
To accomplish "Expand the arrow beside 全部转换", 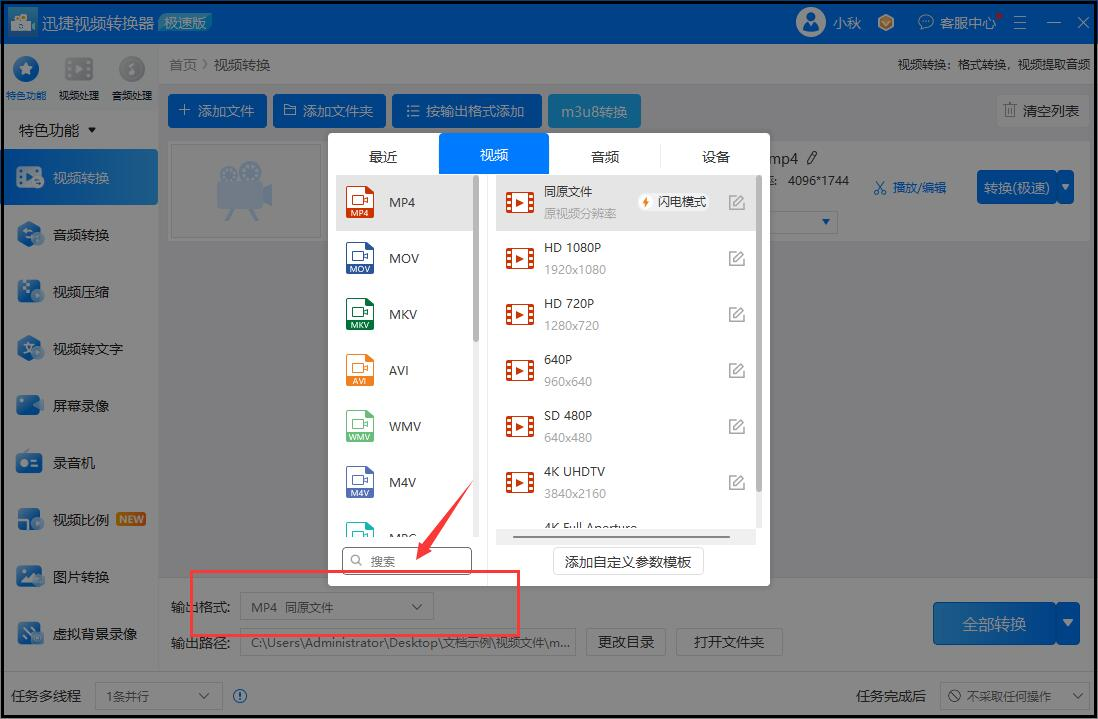I will pos(1067,623).
